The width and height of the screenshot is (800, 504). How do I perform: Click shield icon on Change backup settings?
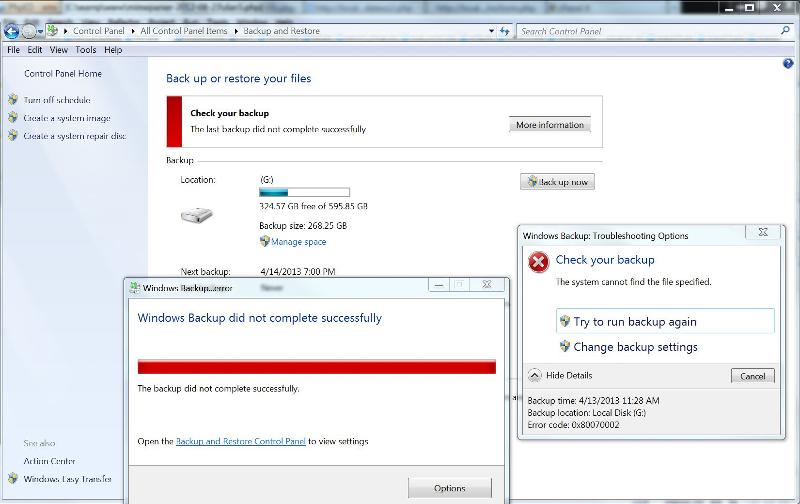tap(565, 347)
